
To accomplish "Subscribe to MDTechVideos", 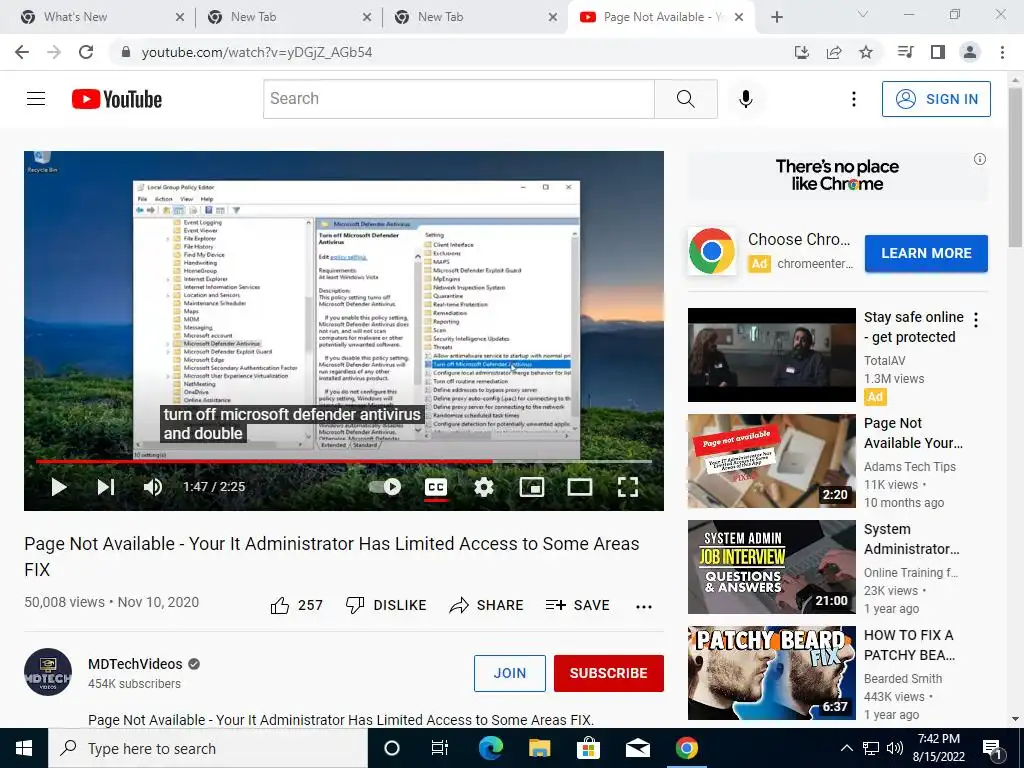I will click(x=609, y=673).
